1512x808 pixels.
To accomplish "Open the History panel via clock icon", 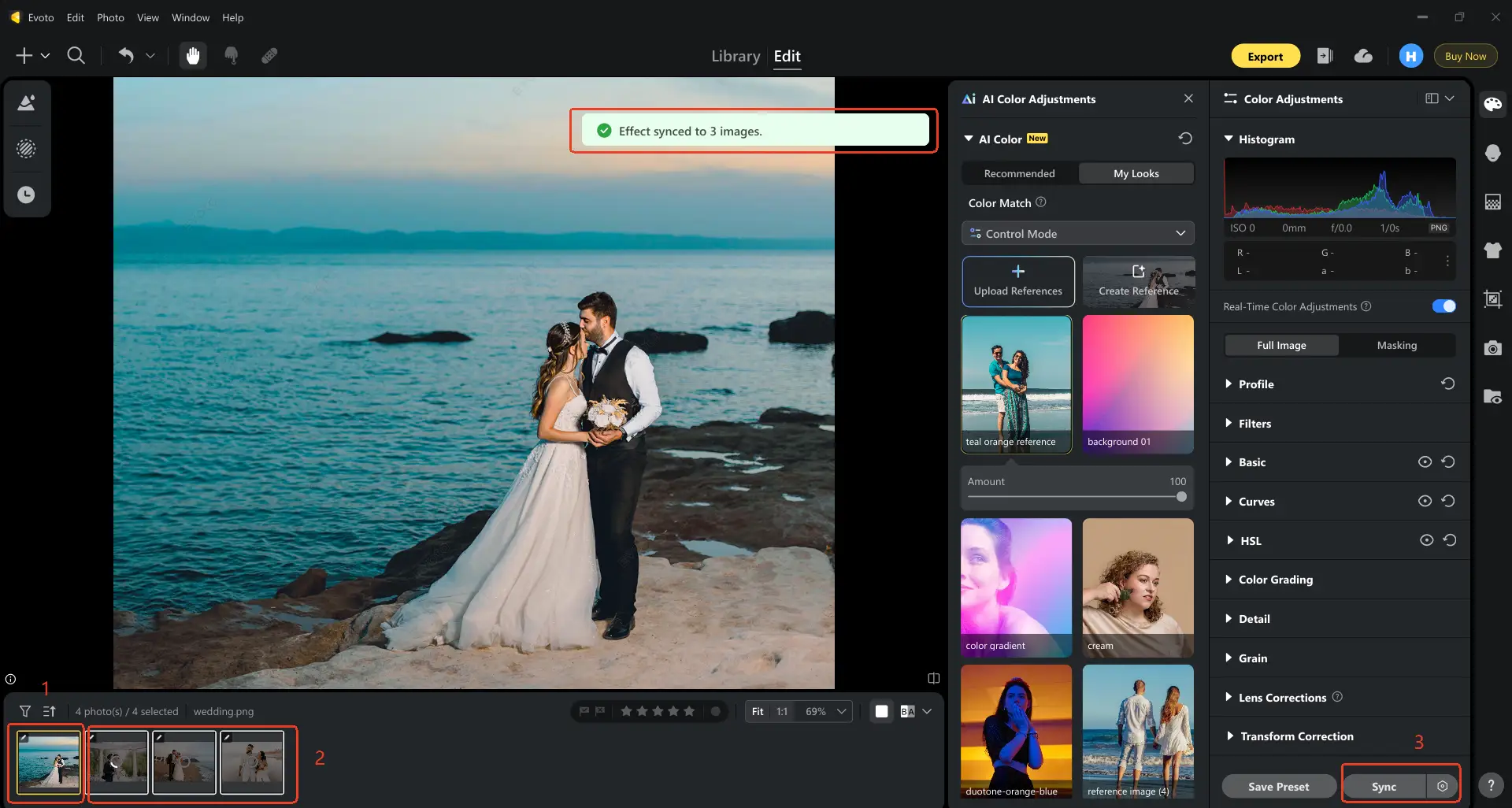I will point(26,194).
